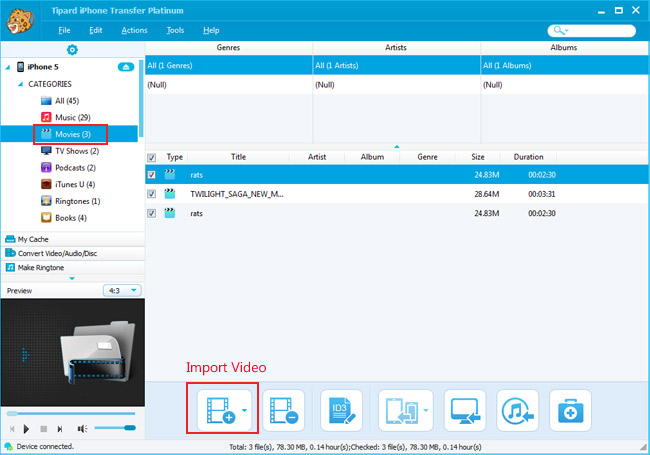Select (Null) under Artists
The width and height of the screenshot is (650, 455).
pyautogui.click(x=397, y=85)
